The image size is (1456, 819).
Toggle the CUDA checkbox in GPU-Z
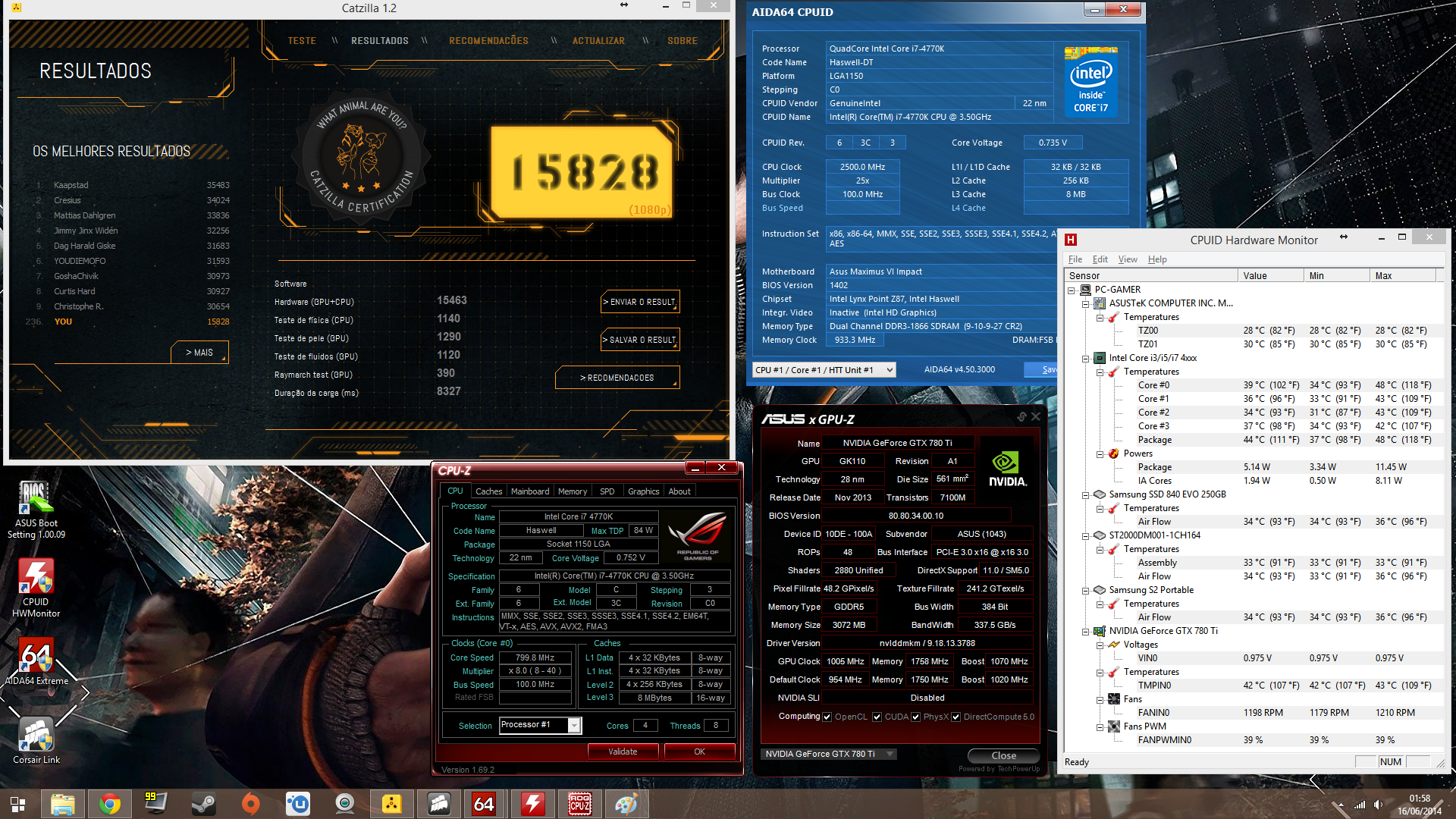877,717
